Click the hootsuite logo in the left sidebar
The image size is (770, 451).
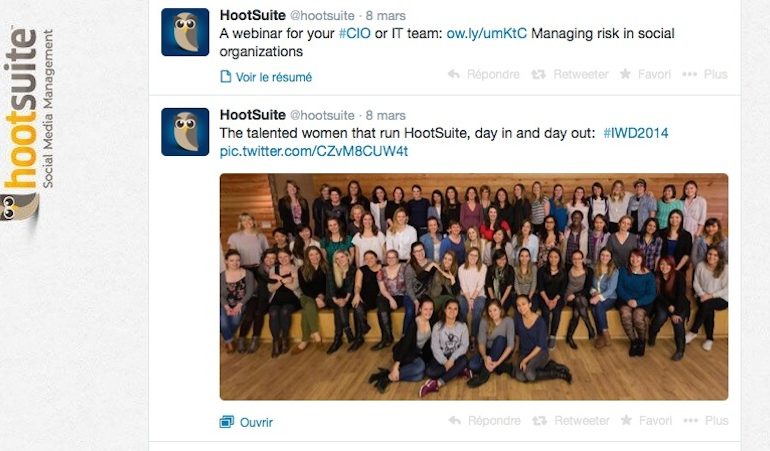(26, 125)
